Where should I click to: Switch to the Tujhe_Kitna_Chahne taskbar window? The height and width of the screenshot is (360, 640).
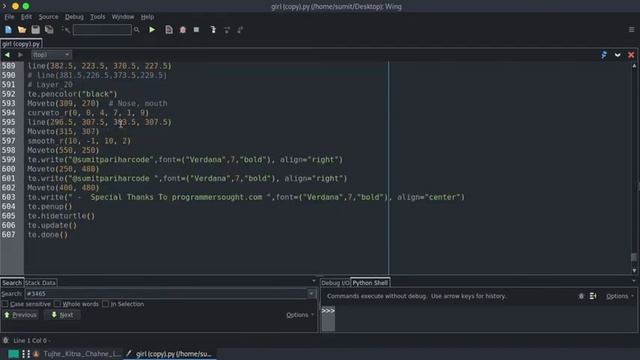pos(77,354)
